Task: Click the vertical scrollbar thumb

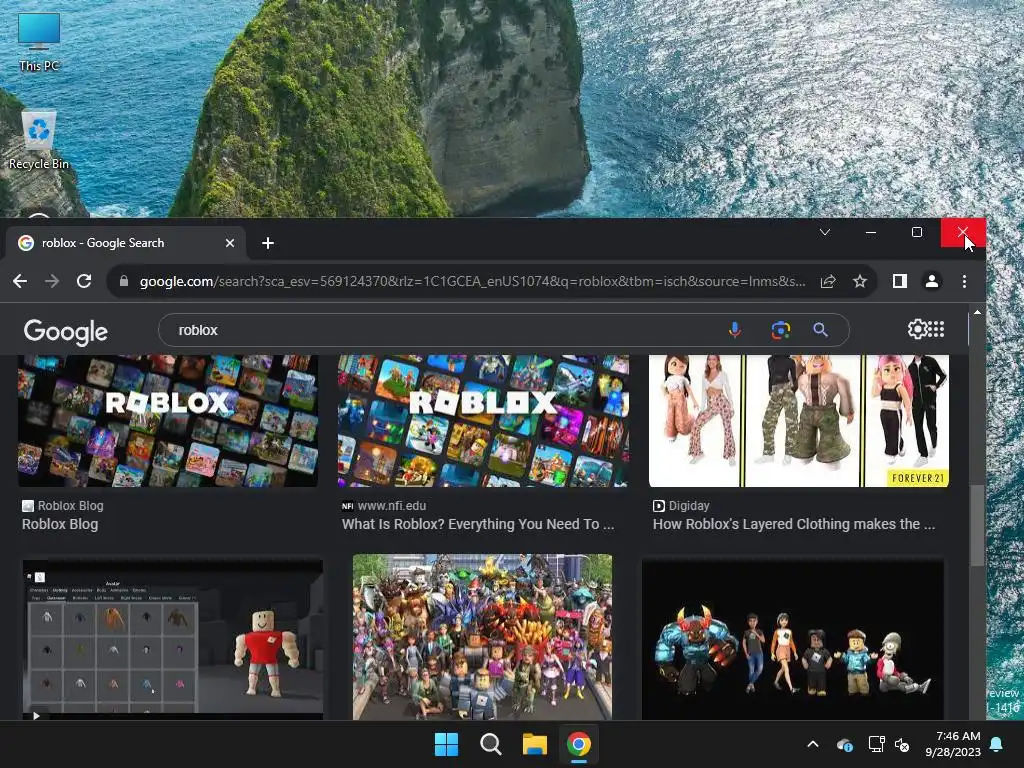Action: (x=977, y=526)
